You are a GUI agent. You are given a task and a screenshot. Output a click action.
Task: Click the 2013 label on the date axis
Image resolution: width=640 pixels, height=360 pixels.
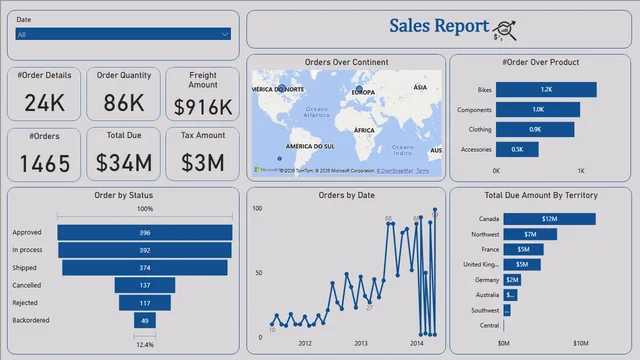[x=361, y=343]
